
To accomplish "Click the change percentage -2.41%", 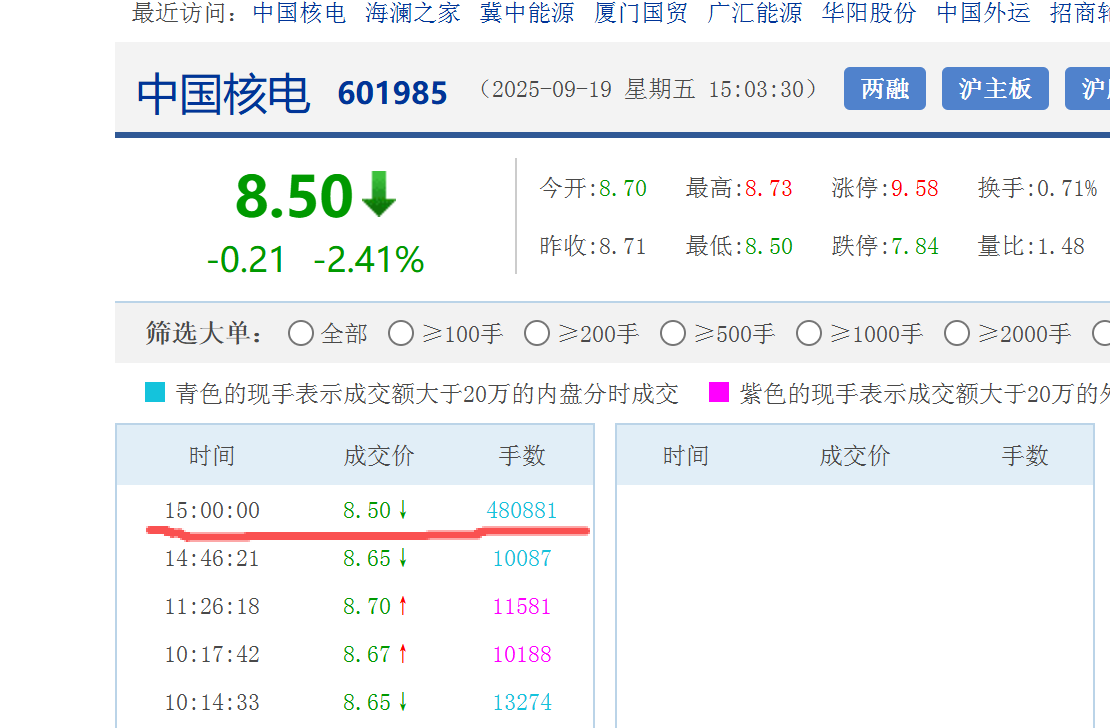I will pos(369,259).
